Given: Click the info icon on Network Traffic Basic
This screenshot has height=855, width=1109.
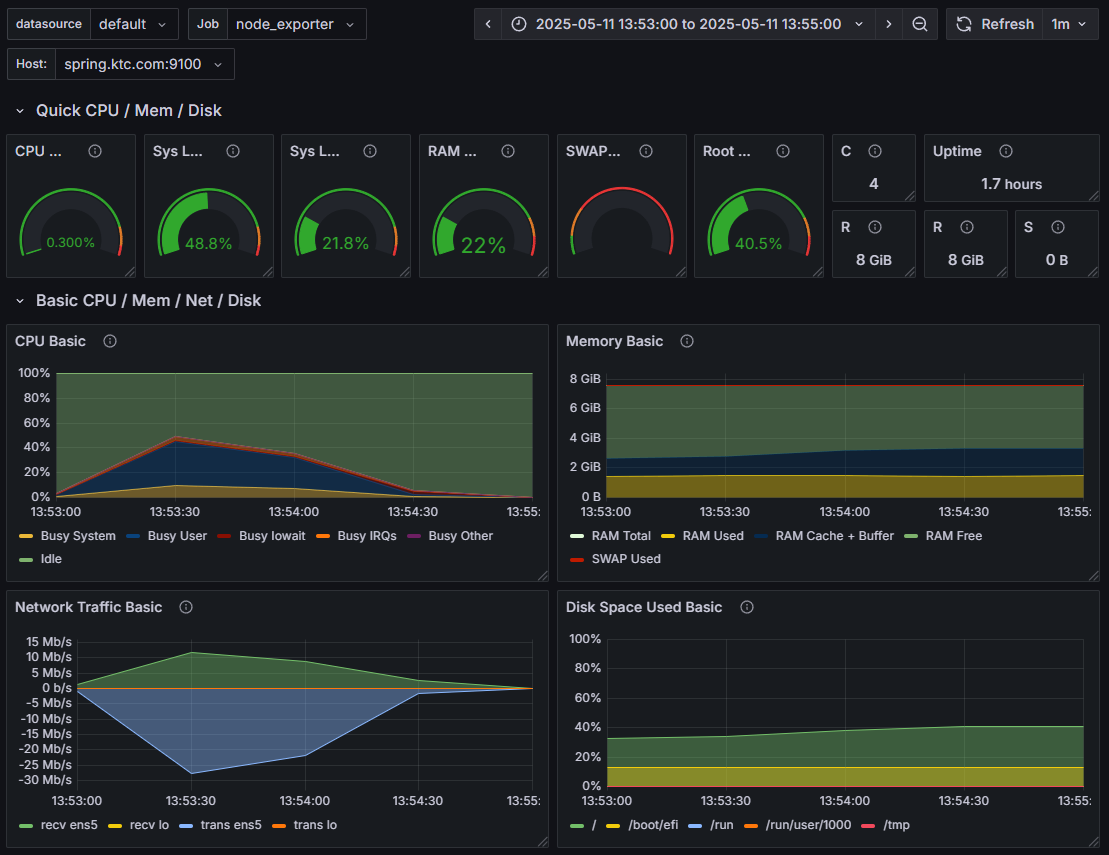Looking at the screenshot, I should 186,607.
